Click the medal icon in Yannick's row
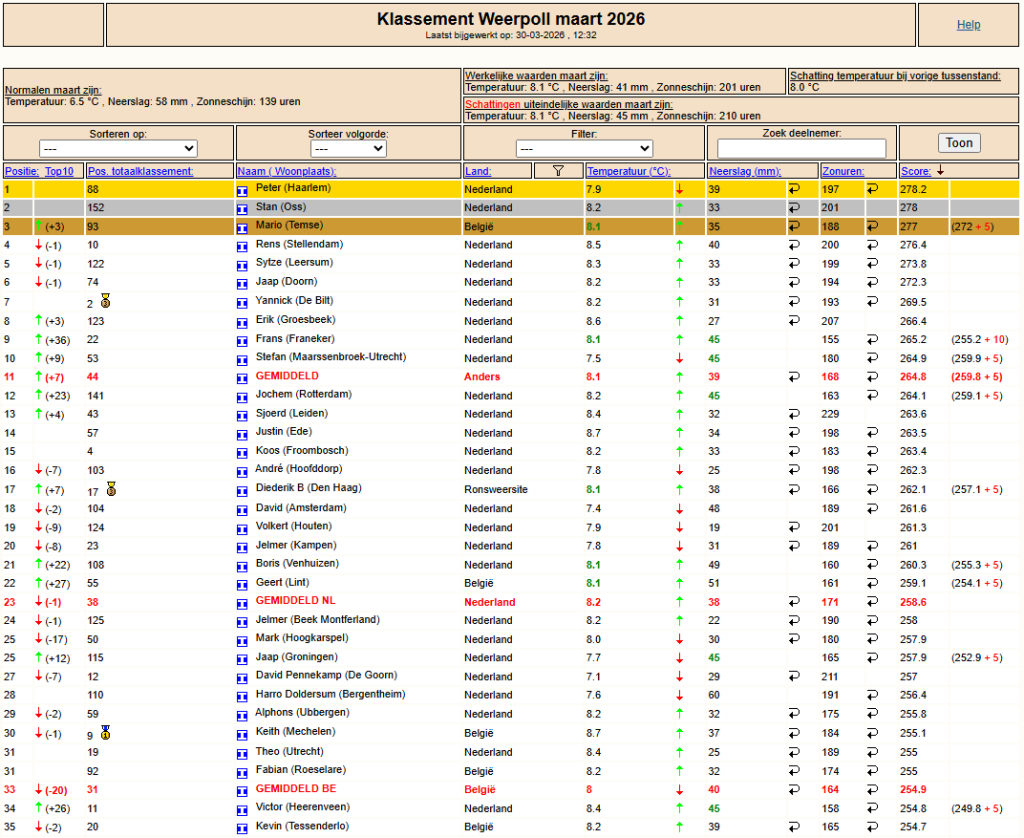 (x=106, y=301)
